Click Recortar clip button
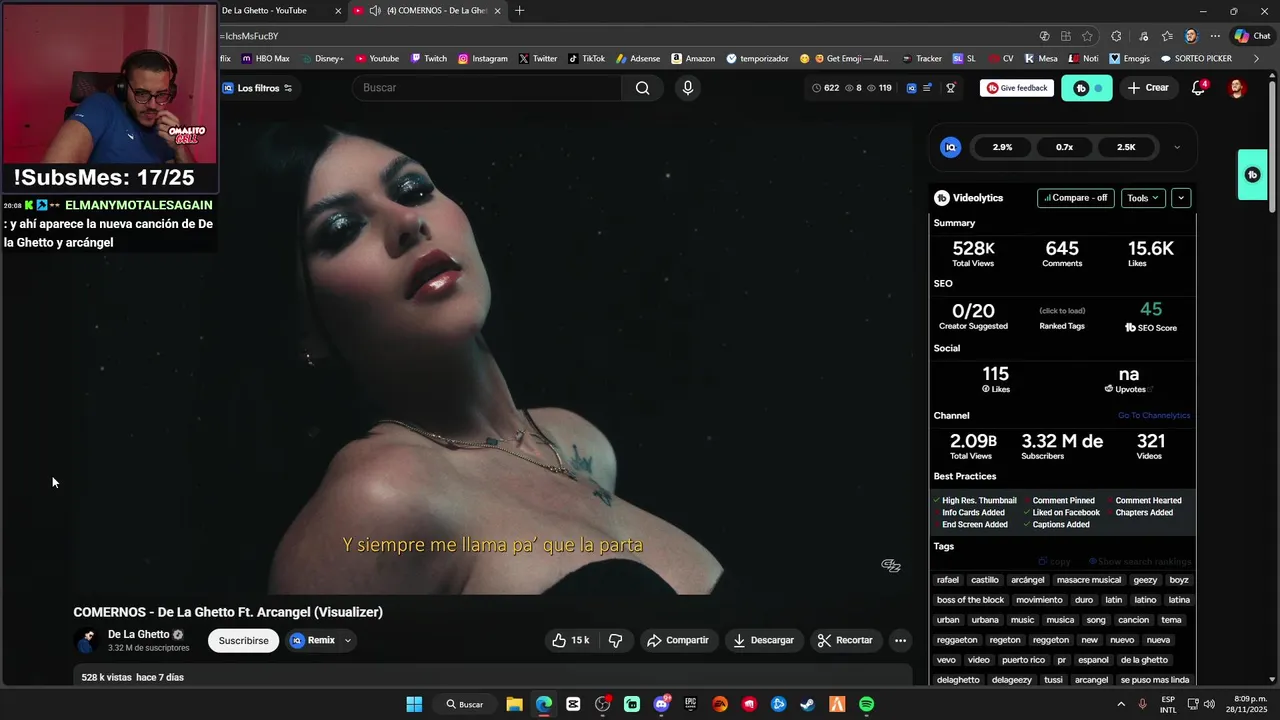1280x720 pixels. pyautogui.click(x=846, y=640)
